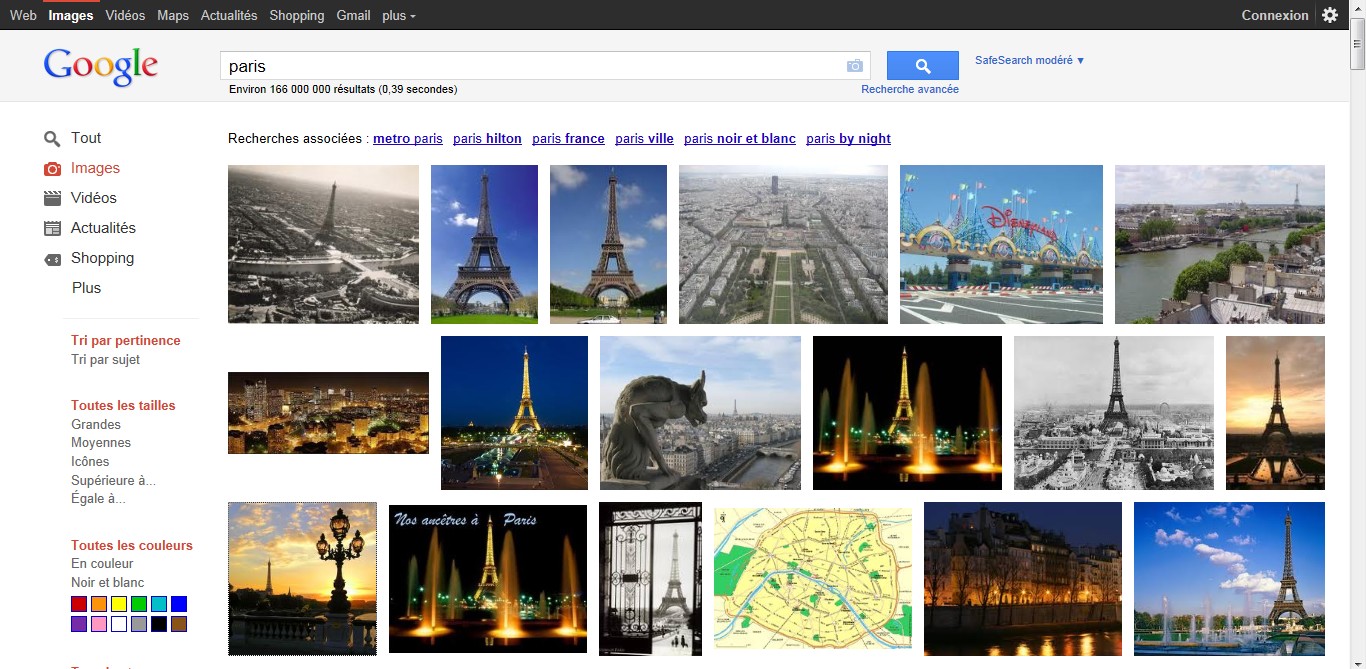Open Shopping in the top bar

(297, 15)
